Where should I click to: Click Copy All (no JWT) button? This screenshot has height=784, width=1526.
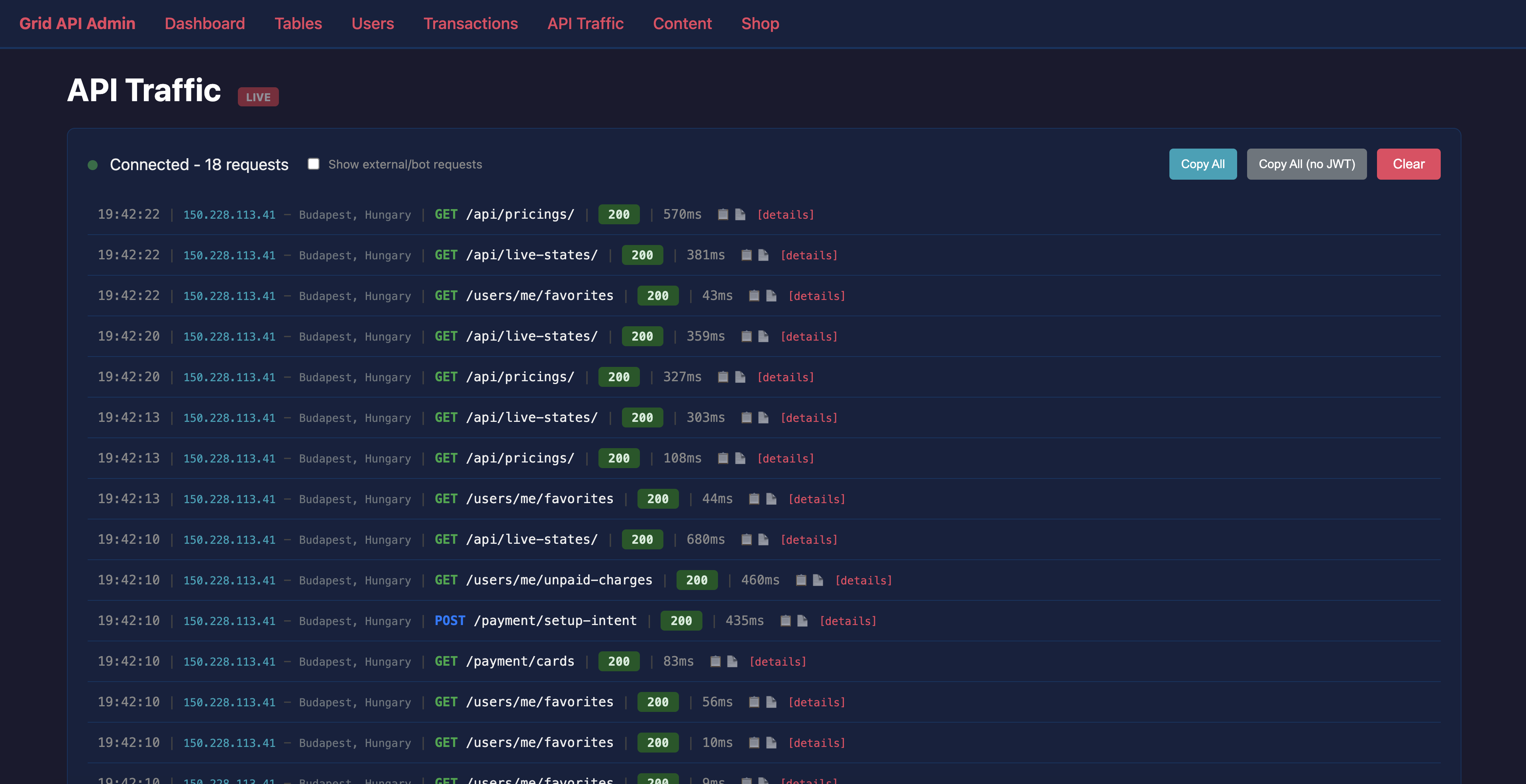tap(1307, 164)
